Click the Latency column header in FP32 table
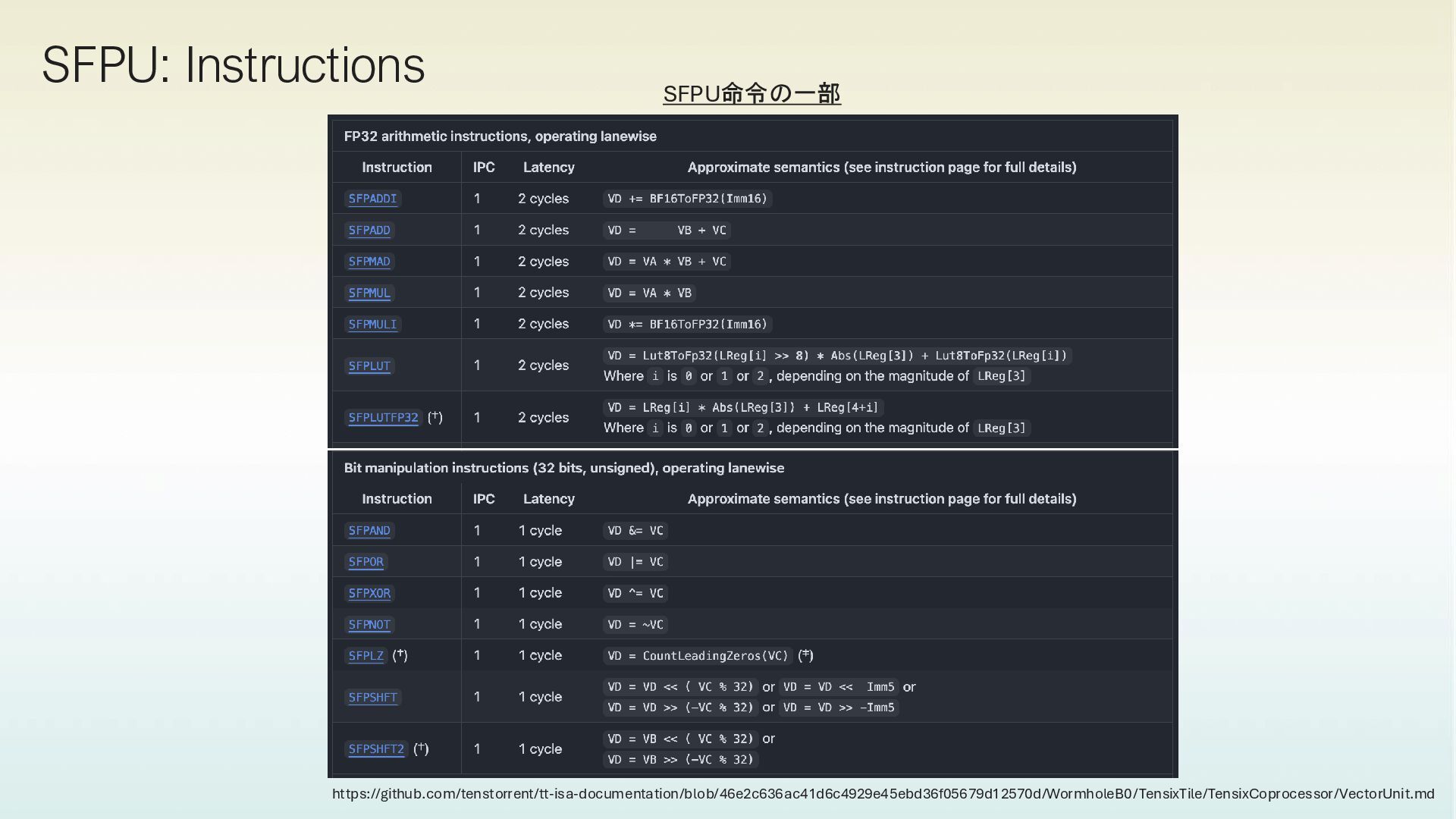Screen dimensions: 1456x819 [548, 168]
